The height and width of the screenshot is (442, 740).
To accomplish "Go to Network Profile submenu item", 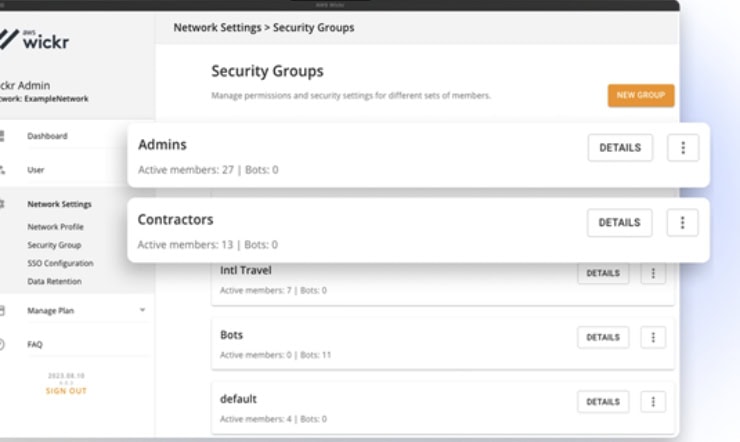I will [56, 227].
